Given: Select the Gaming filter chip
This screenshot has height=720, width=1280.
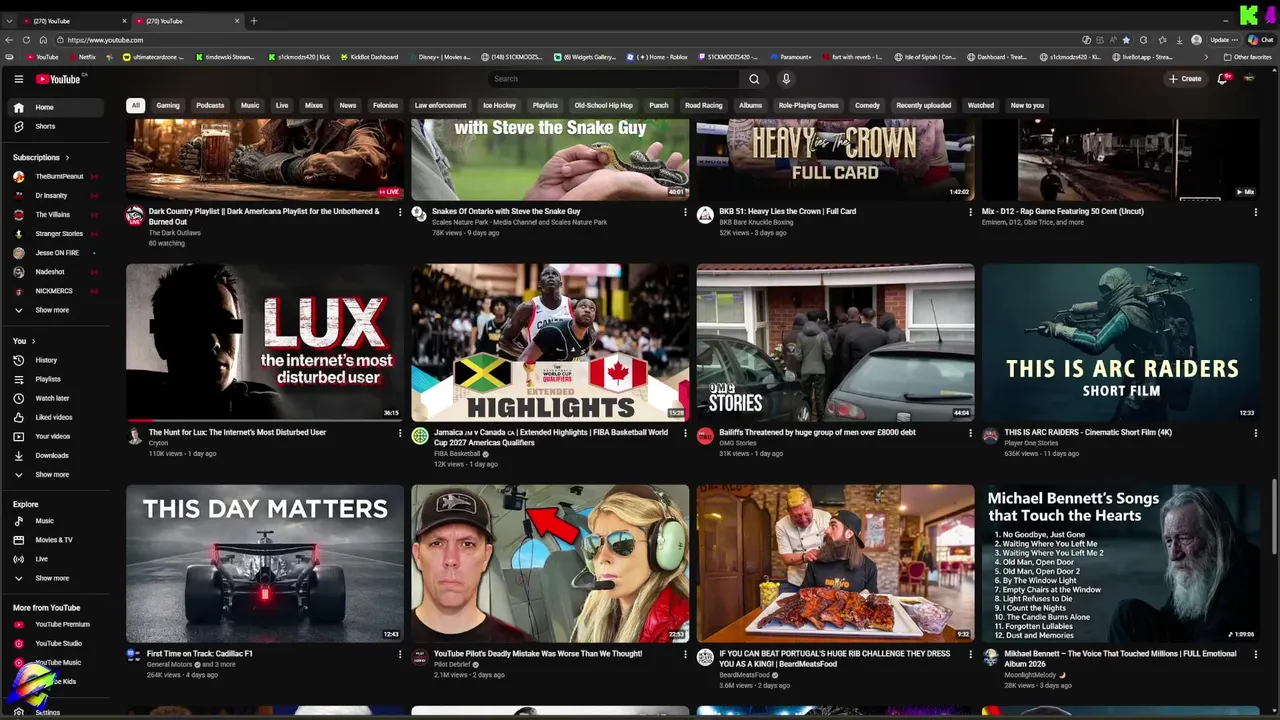Looking at the screenshot, I should 168,105.
